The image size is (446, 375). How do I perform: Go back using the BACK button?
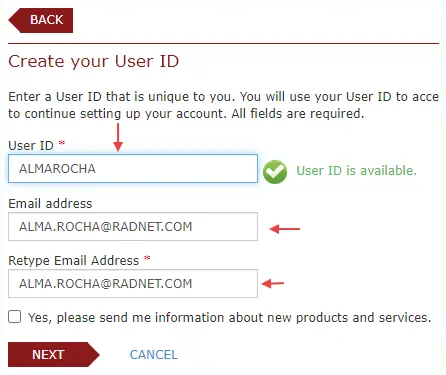tap(40, 20)
